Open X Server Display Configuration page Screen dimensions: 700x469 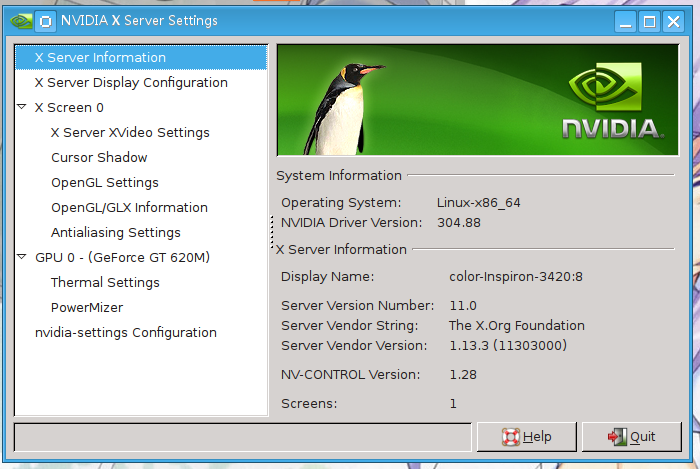131,83
